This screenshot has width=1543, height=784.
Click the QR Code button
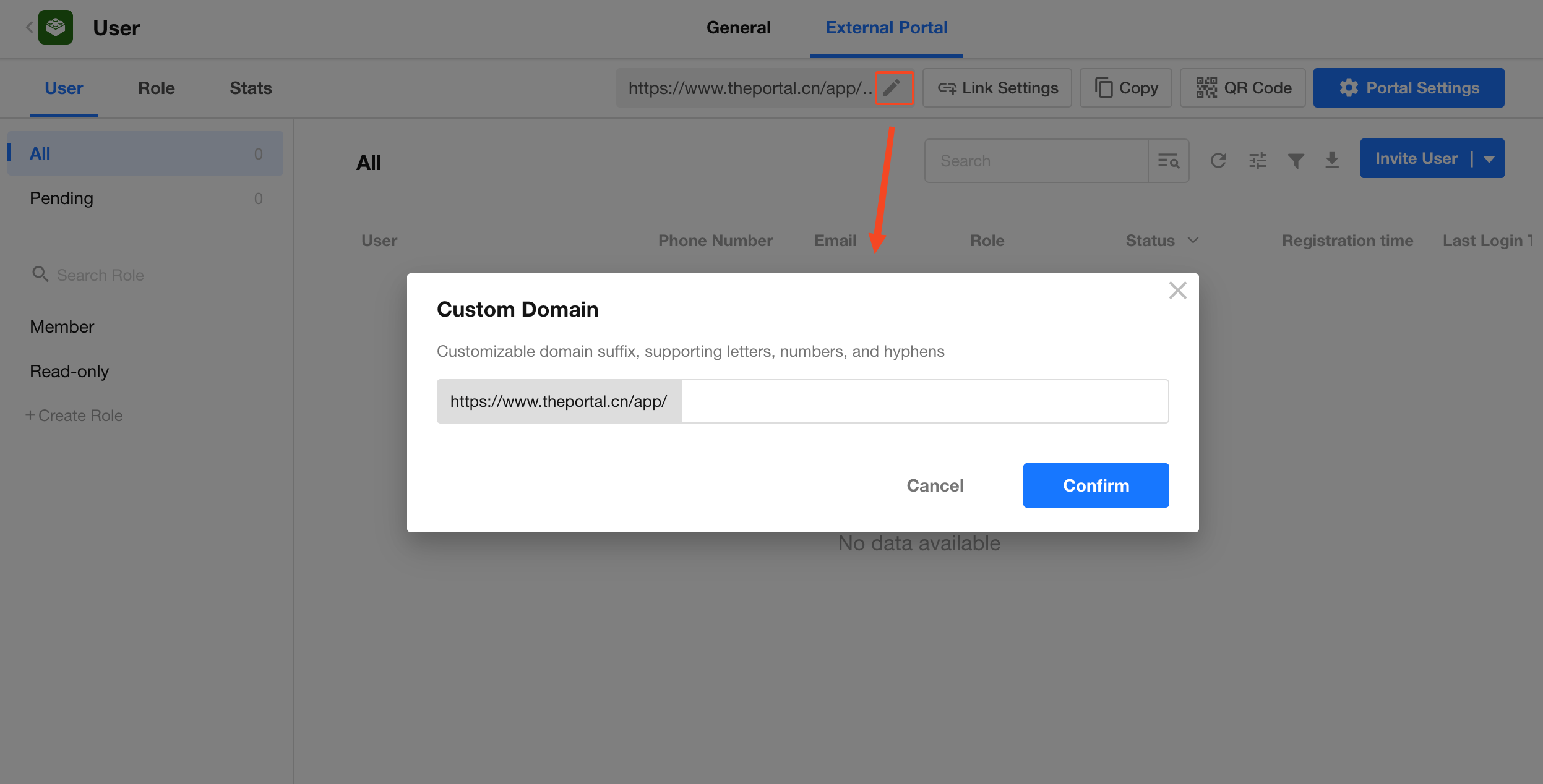tap(1242, 88)
